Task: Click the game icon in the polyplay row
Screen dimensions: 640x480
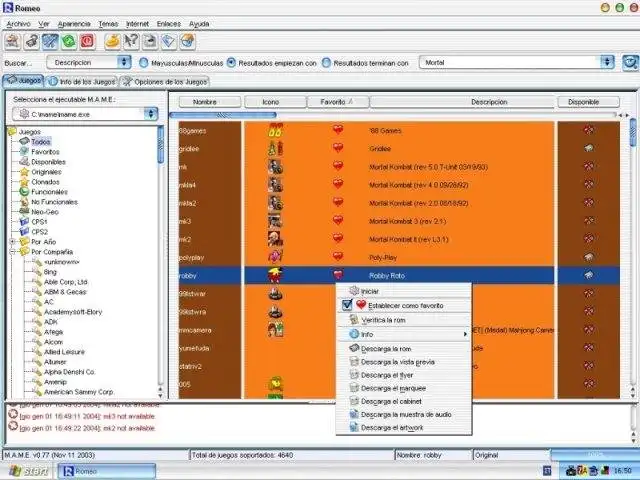Action: (276, 257)
